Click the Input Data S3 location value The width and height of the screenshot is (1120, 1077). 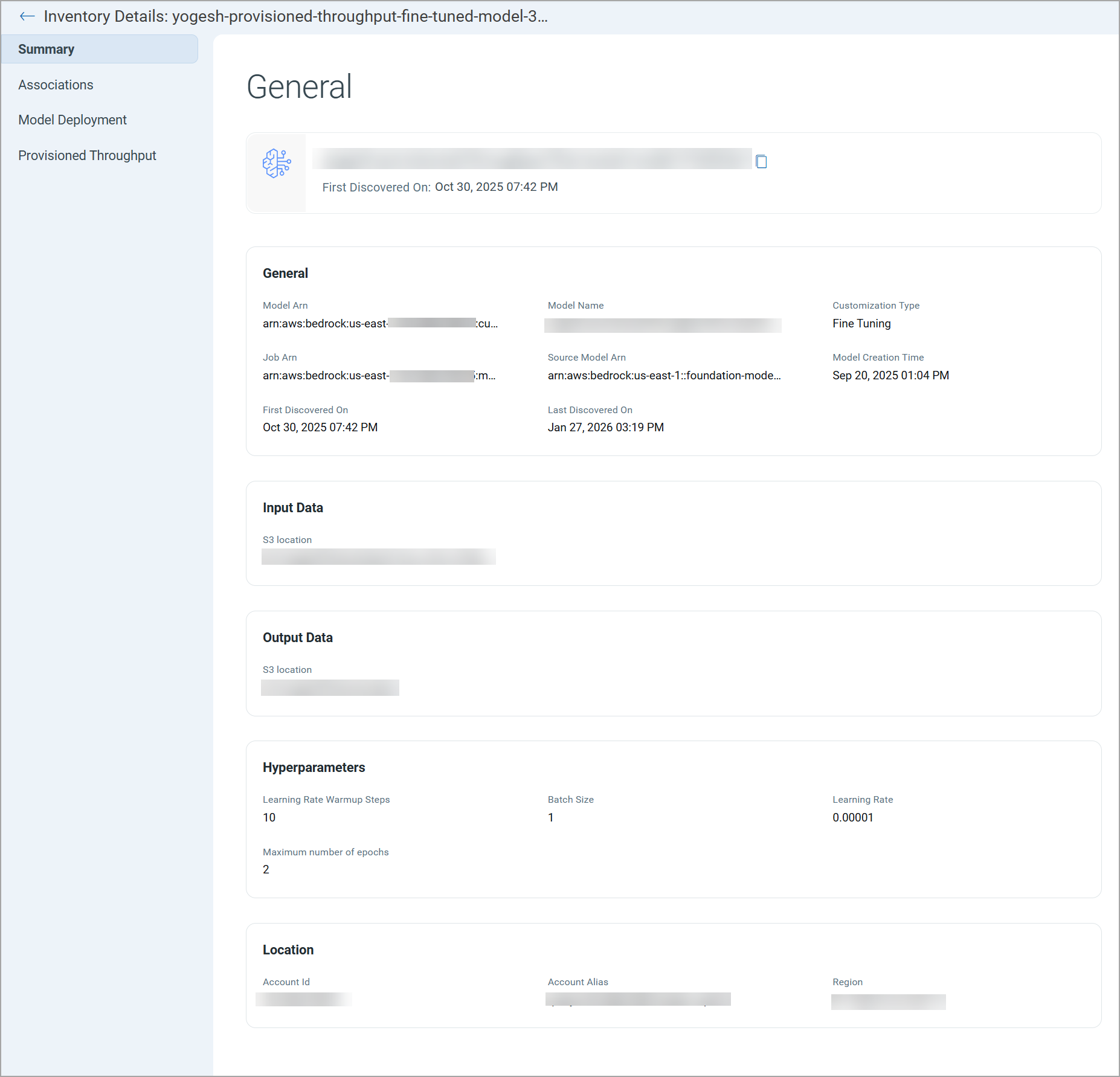tap(379, 556)
